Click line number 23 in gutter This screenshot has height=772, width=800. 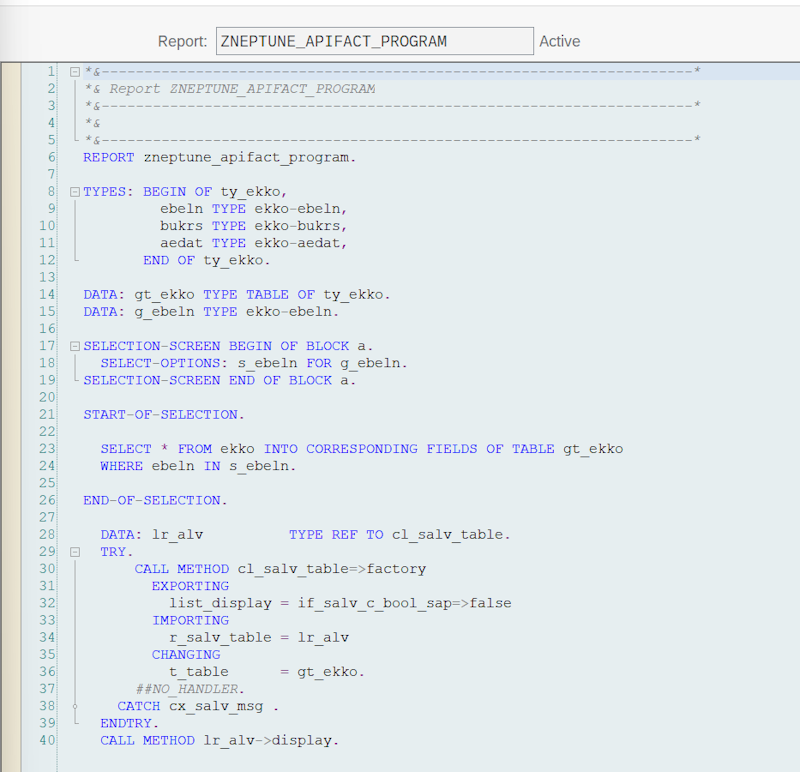pyautogui.click(x=47, y=449)
